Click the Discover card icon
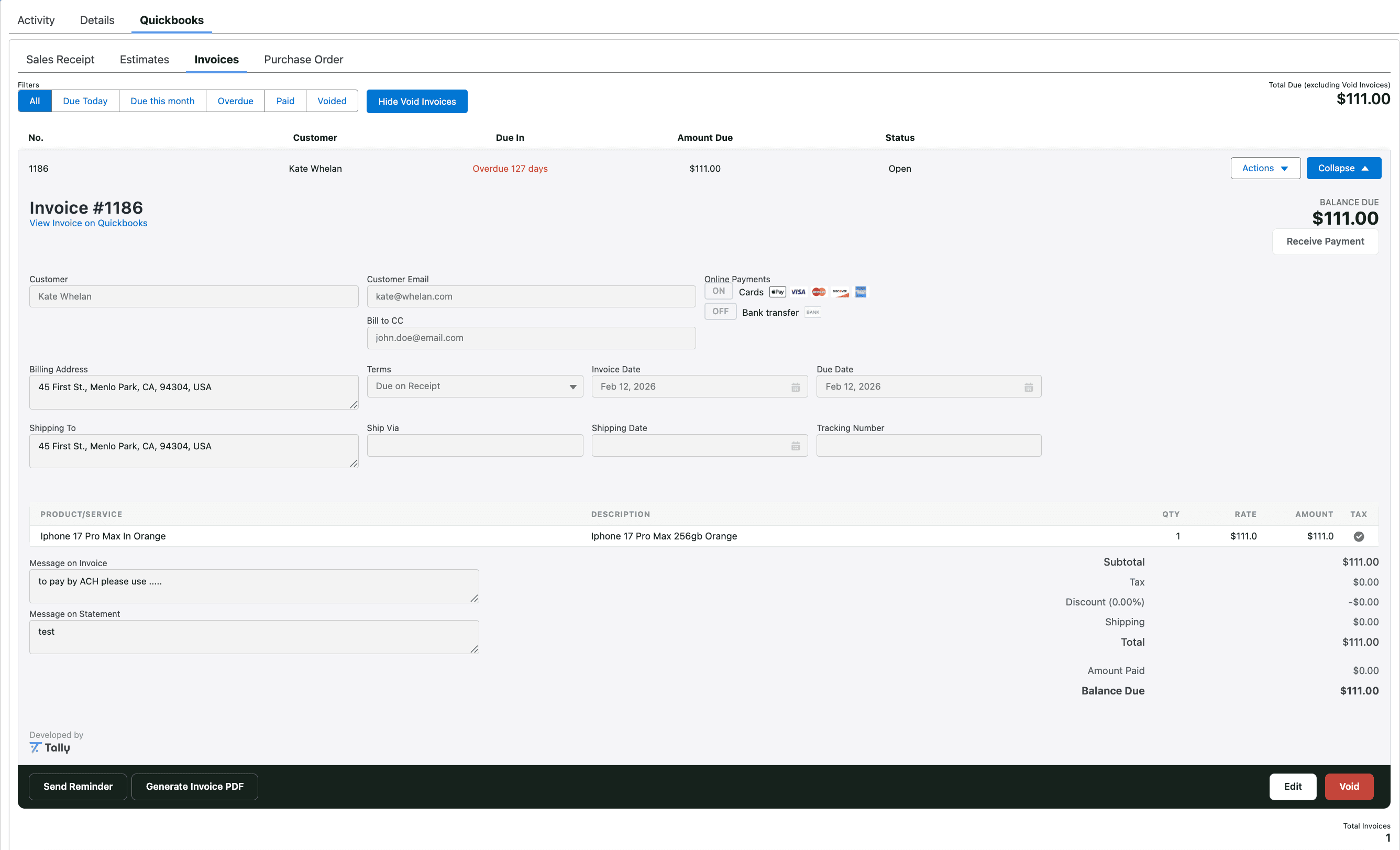This screenshot has height=850, width=1400. (840, 292)
